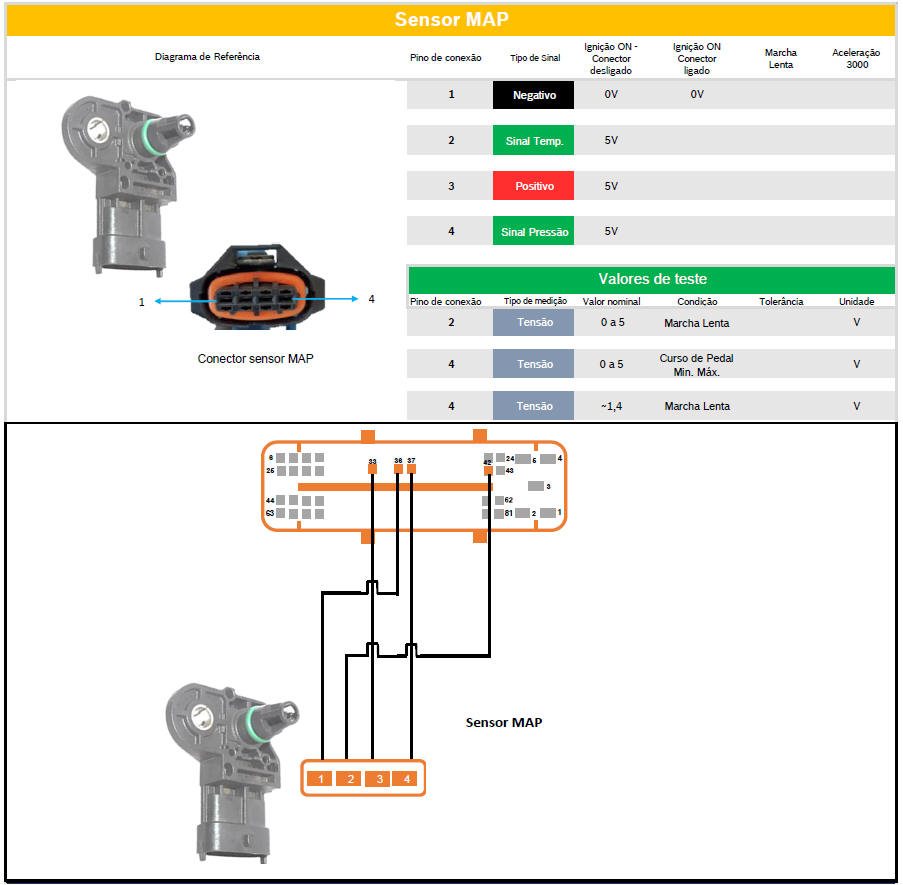Click the red Positivo signal label
The image size is (903, 885).
[533, 186]
